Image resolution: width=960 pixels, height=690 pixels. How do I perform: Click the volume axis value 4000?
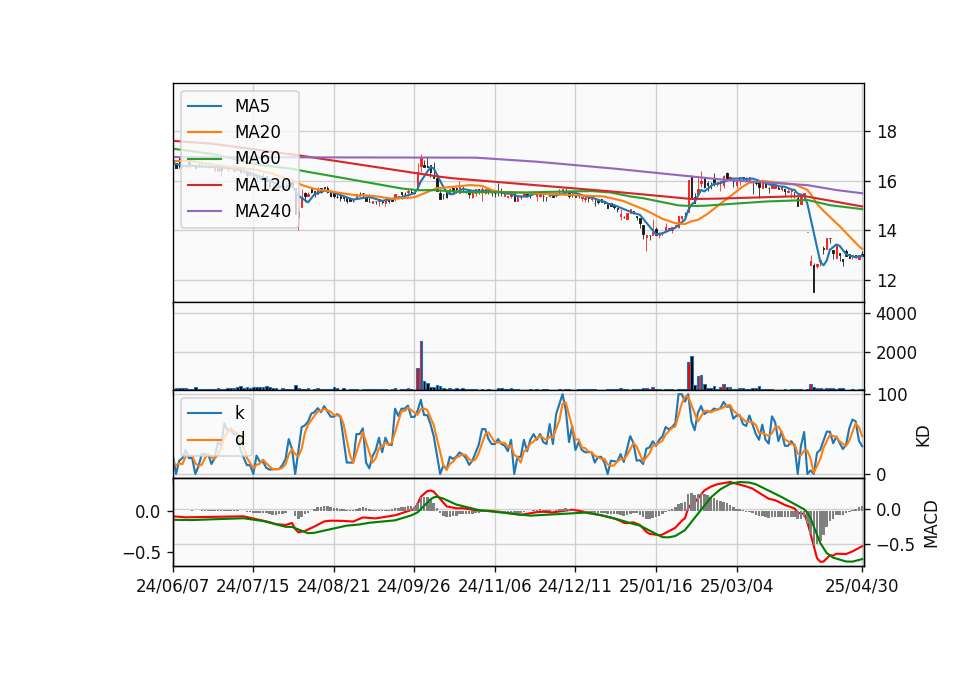(x=896, y=314)
